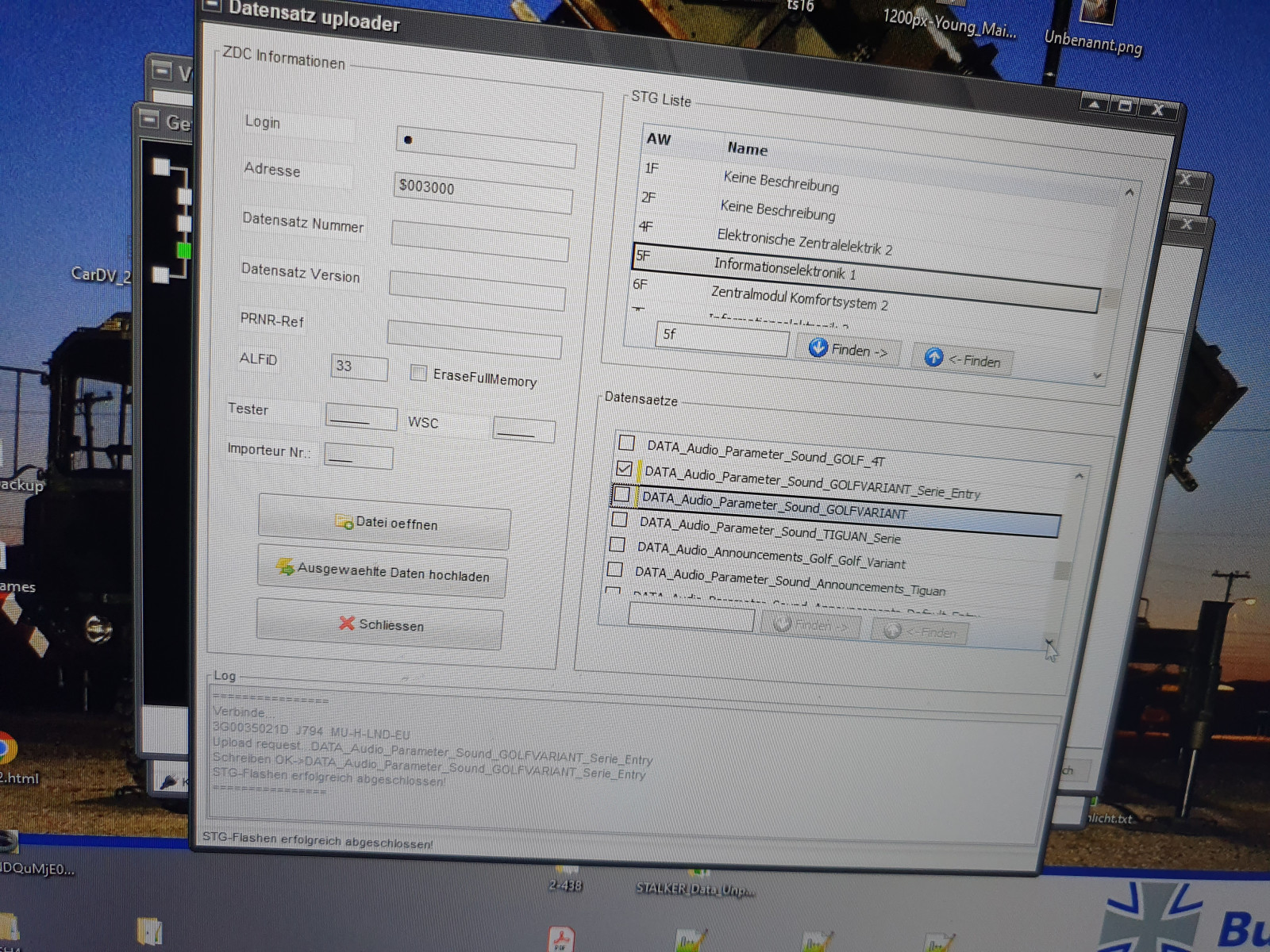The width and height of the screenshot is (1270, 952).
Task: Click the Datei oeffnen button
Action: pyautogui.click(x=385, y=521)
